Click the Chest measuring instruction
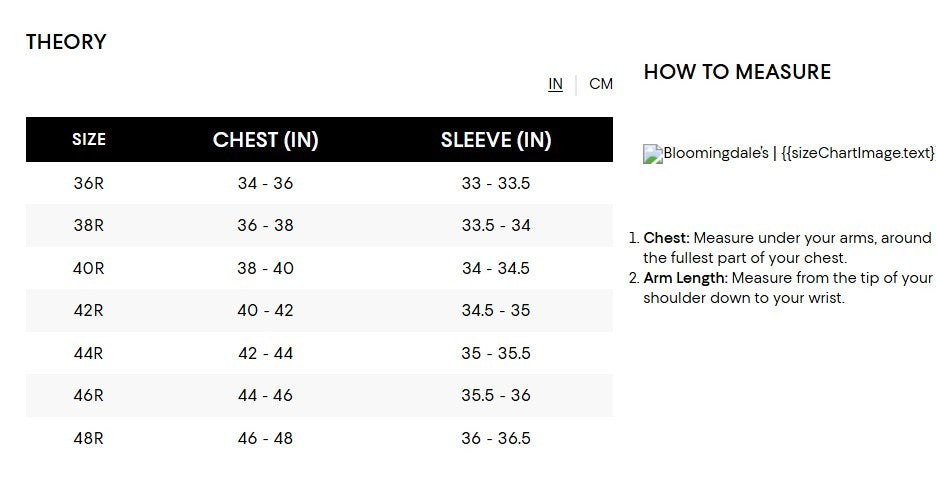Image resolution: width=936 pixels, height=493 pixels. pos(787,248)
